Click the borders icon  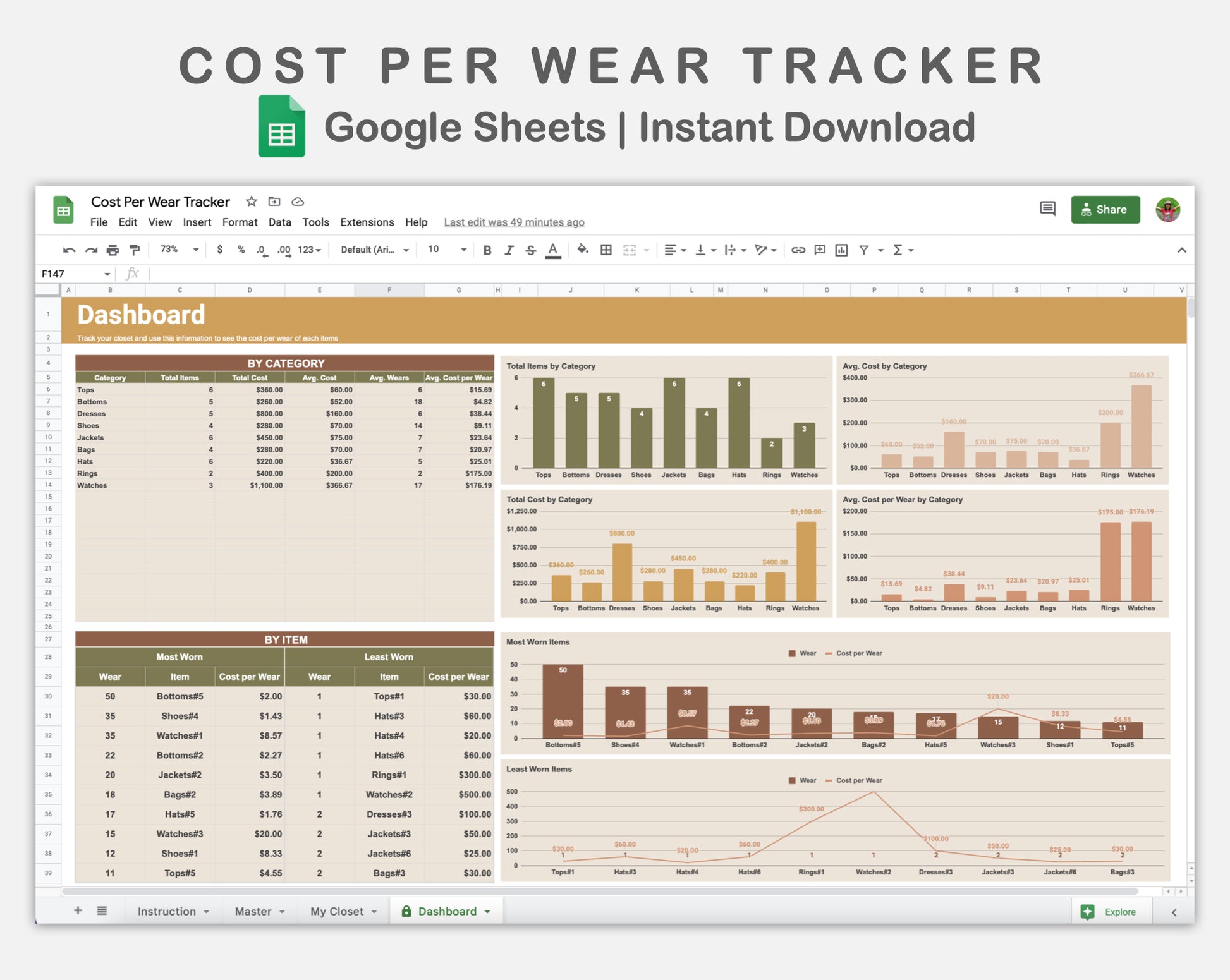pyautogui.click(x=606, y=250)
